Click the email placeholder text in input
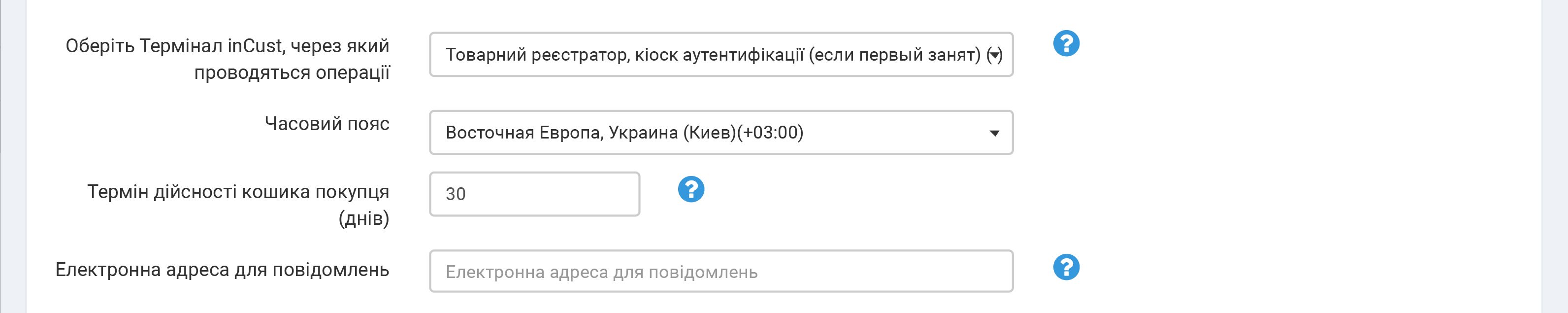This screenshot has height=313, width=1568. [601, 272]
